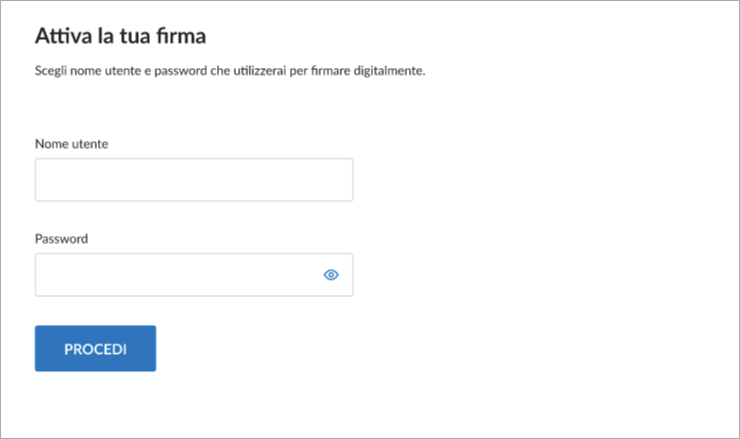This screenshot has width=740, height=439.
Task: Place cursor inside the password box
Action: coord(194,275)
